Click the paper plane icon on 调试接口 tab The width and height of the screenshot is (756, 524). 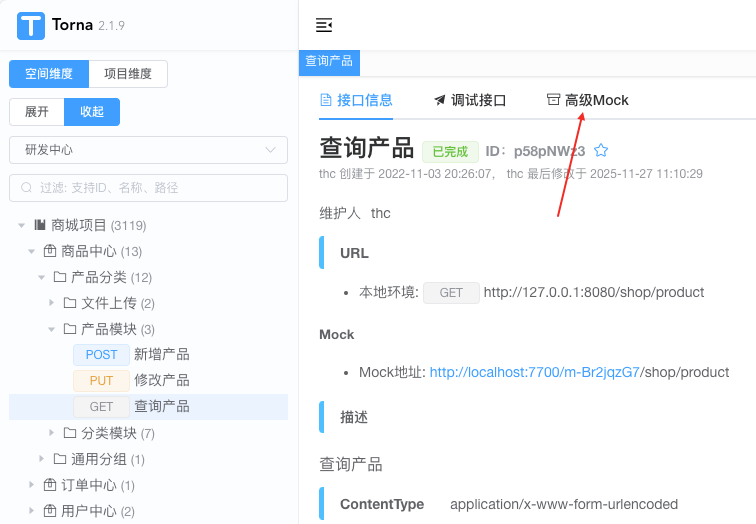(x=439, y=100)
